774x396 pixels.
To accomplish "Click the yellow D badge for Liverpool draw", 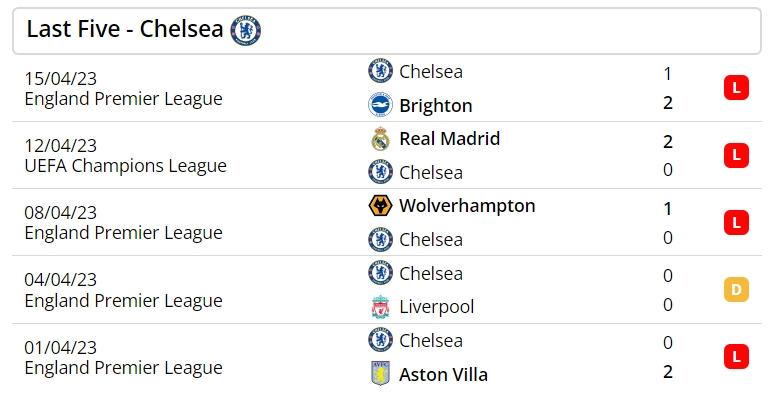I will tap(736, 289).
